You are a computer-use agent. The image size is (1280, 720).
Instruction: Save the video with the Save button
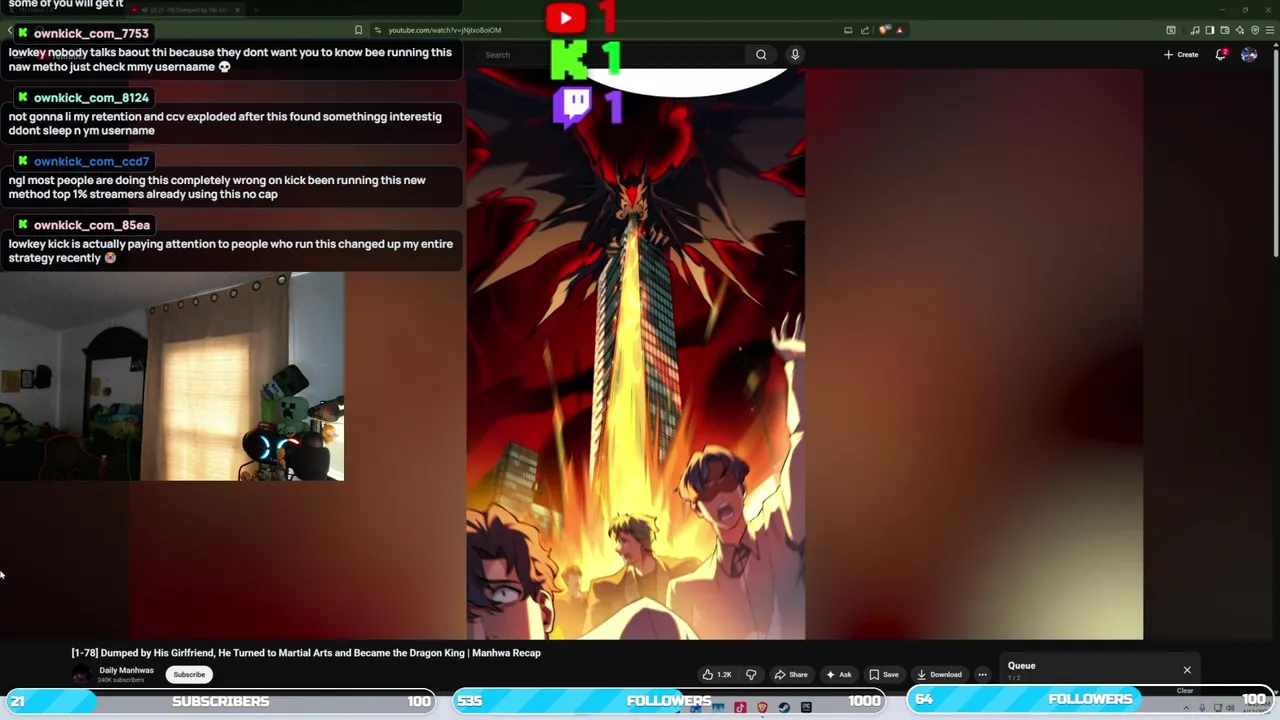point(884,675)
